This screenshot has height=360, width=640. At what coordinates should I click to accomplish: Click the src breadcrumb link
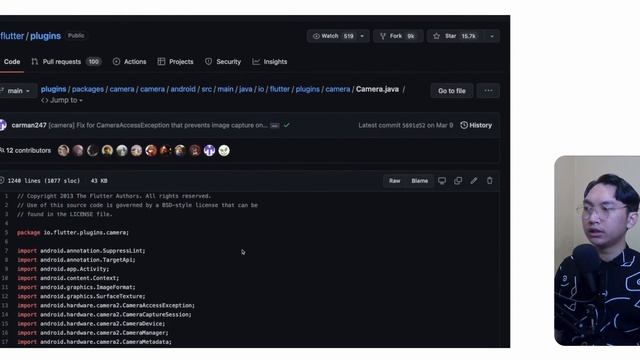(207, 89)
